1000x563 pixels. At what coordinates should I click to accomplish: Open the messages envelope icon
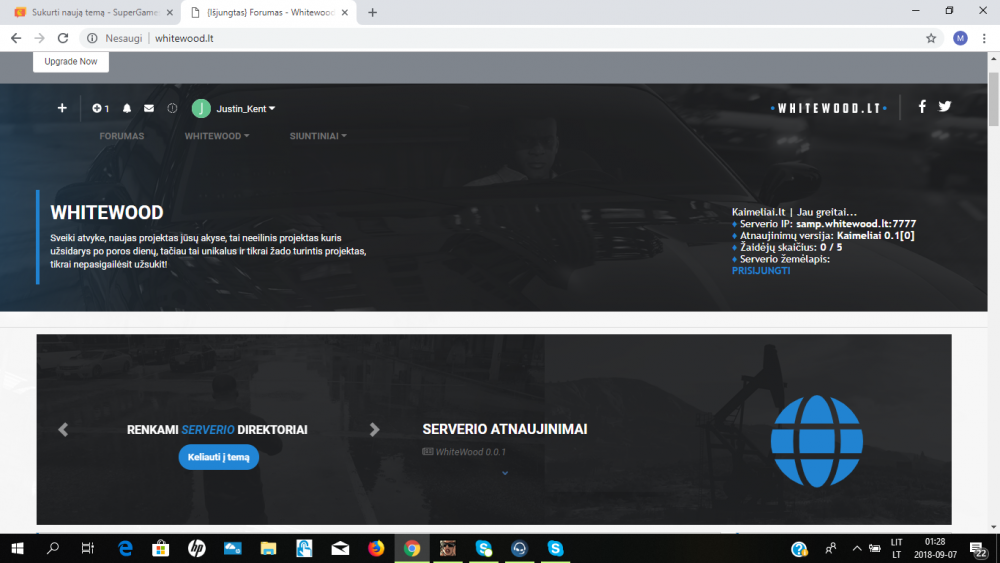149,108
